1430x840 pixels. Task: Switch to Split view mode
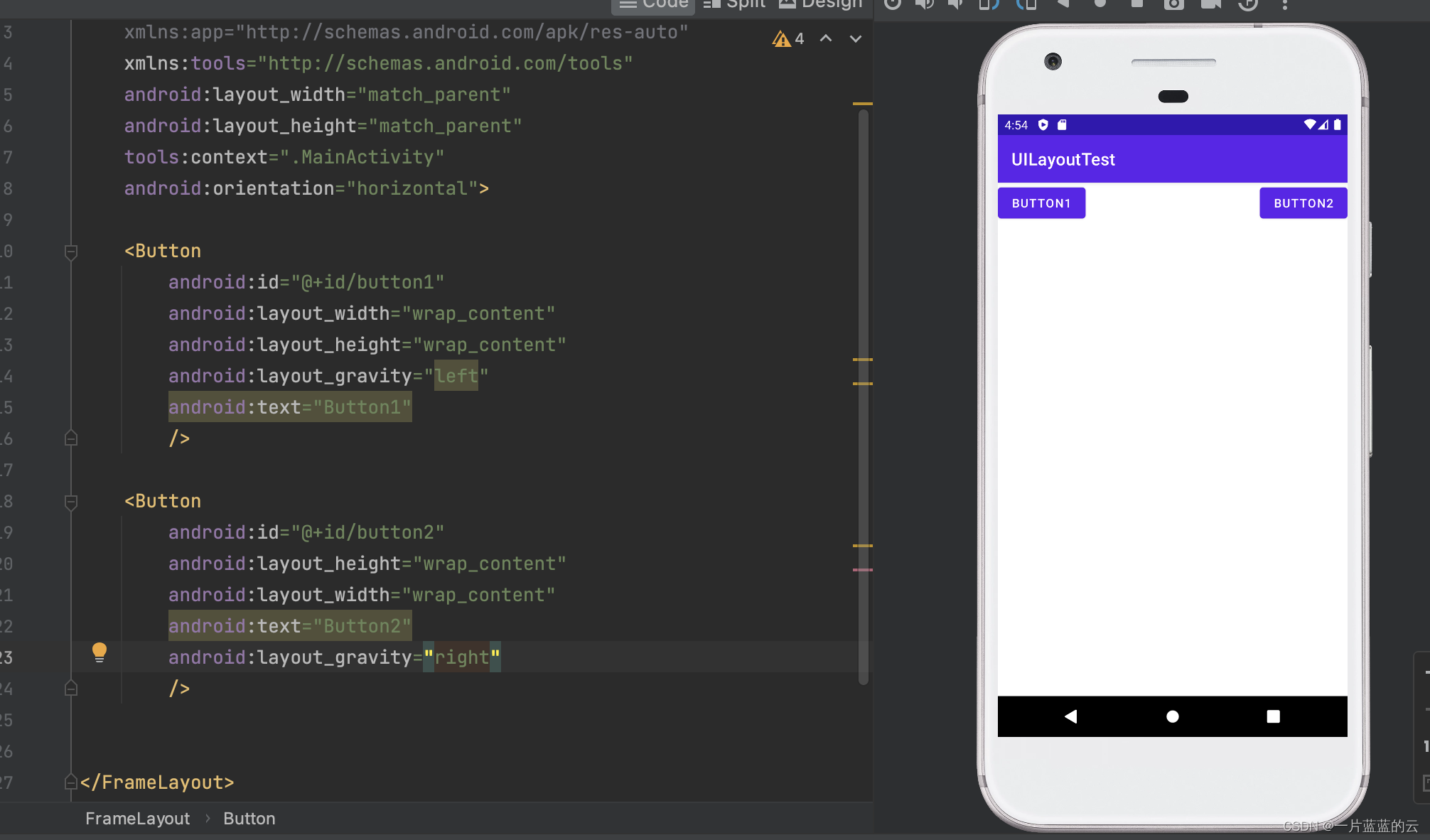[735, 4]
